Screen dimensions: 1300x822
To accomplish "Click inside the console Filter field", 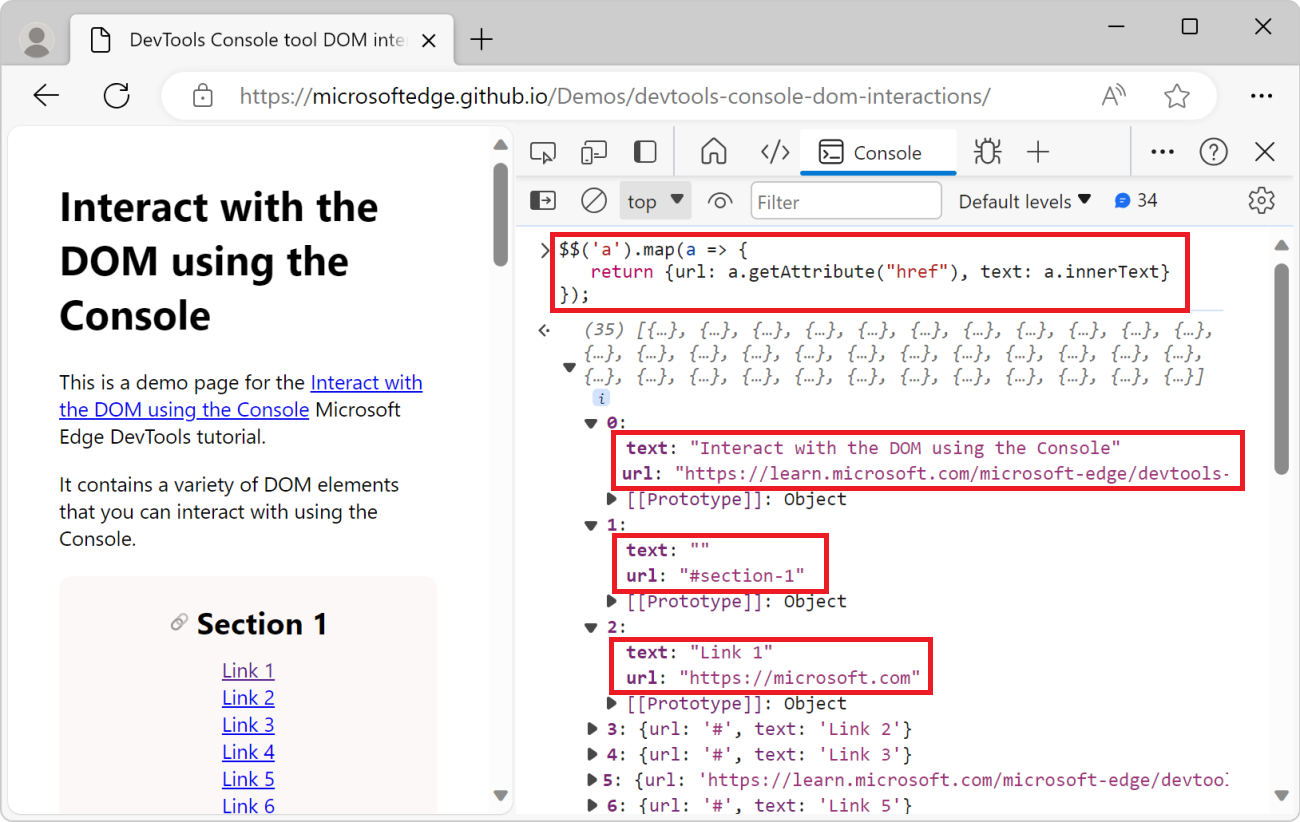I will click(x=845, y=200).
